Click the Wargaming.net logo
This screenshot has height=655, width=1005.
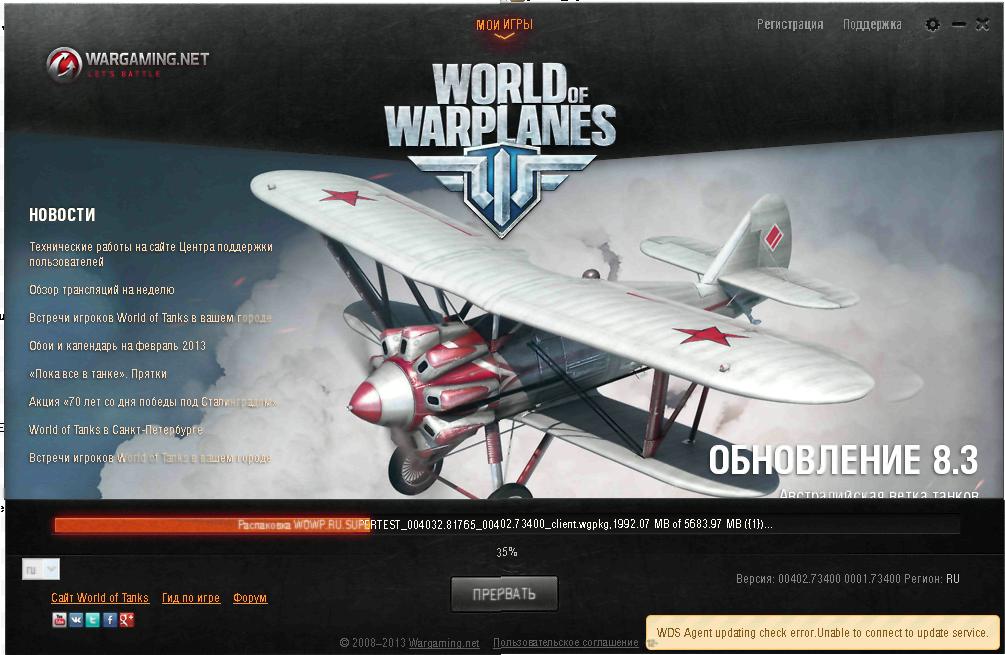(x=128, y=63)
